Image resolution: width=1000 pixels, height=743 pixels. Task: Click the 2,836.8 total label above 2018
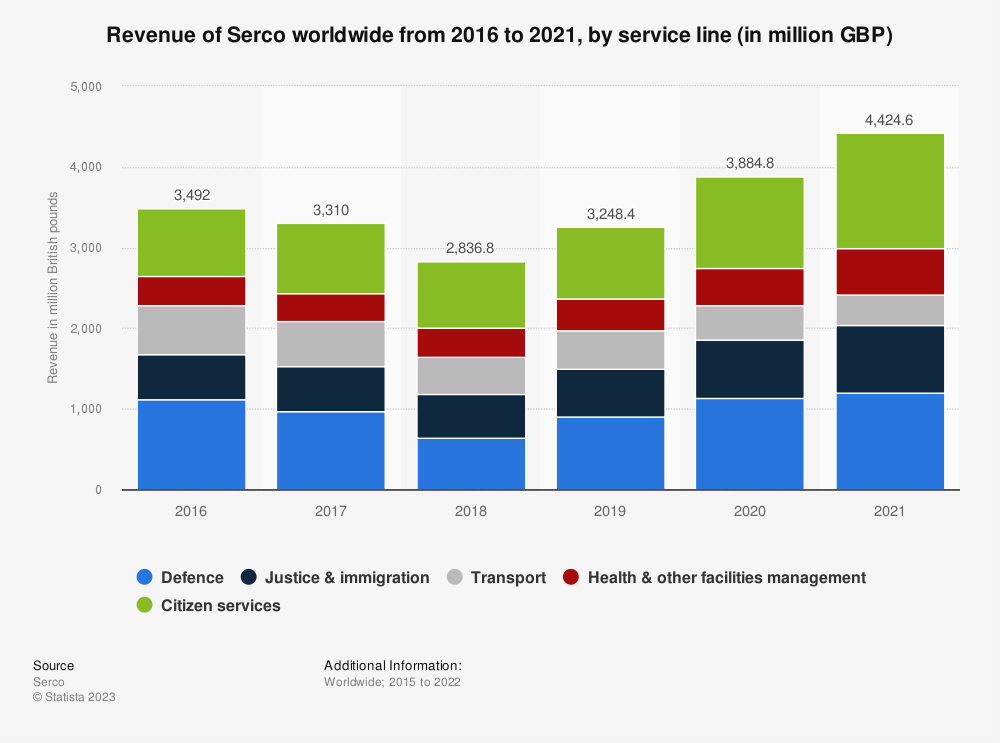[x=471, y=249]
